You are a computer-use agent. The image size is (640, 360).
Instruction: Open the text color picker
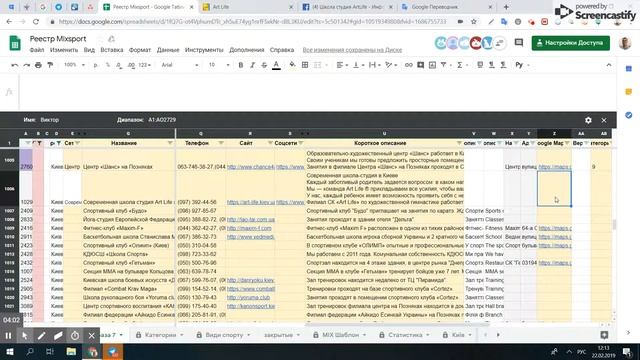point(276,65)
